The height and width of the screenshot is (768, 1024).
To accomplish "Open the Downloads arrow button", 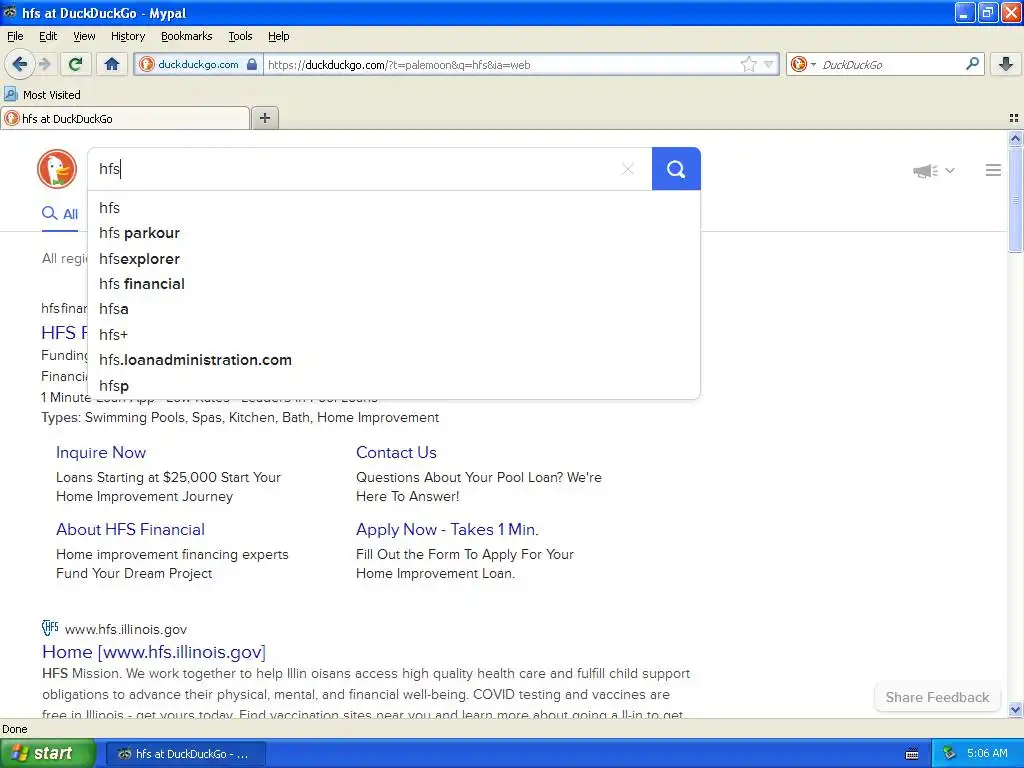I will pyautogui.click(x=1006, y=64).
